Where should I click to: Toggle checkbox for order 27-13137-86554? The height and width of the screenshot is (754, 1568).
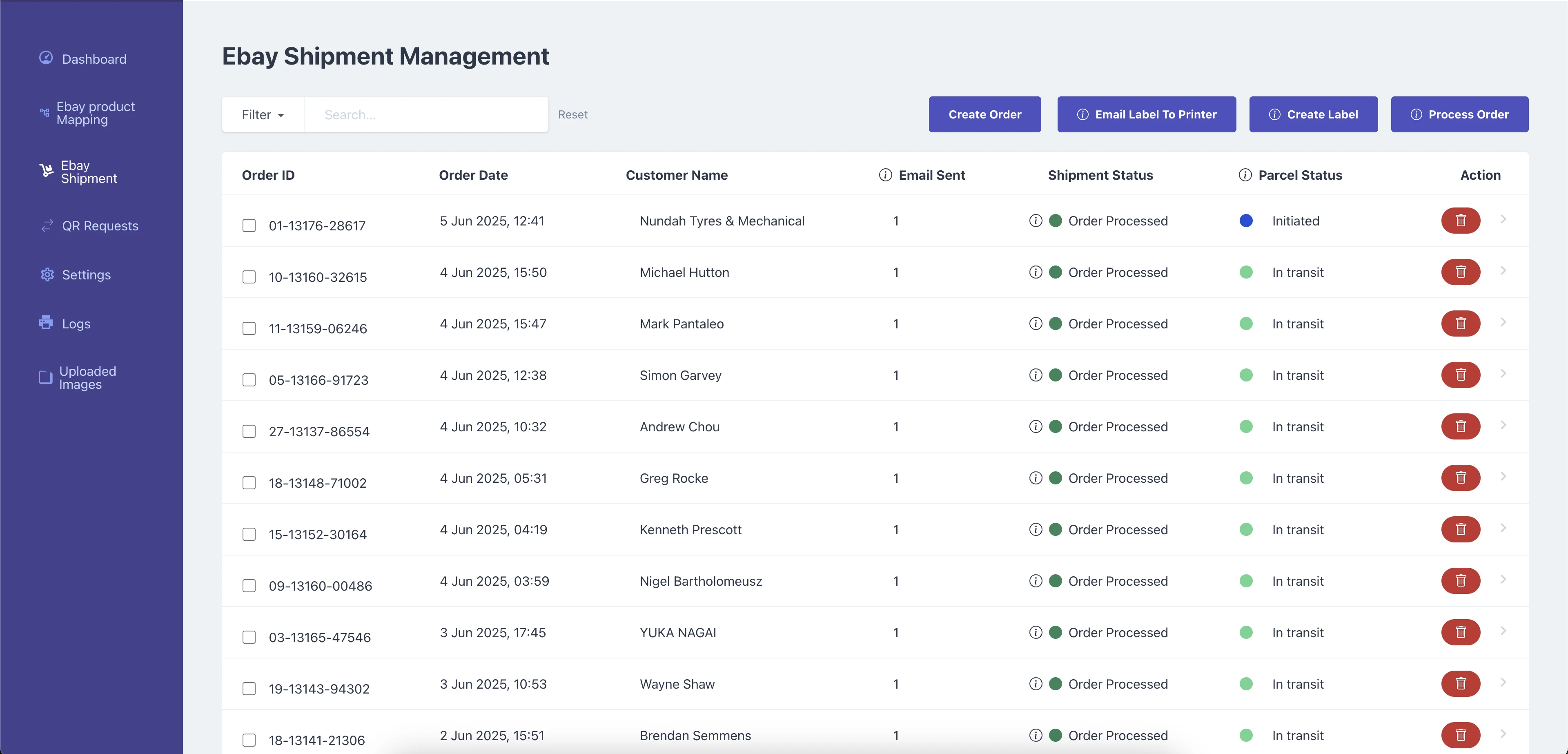pos(249,431)
